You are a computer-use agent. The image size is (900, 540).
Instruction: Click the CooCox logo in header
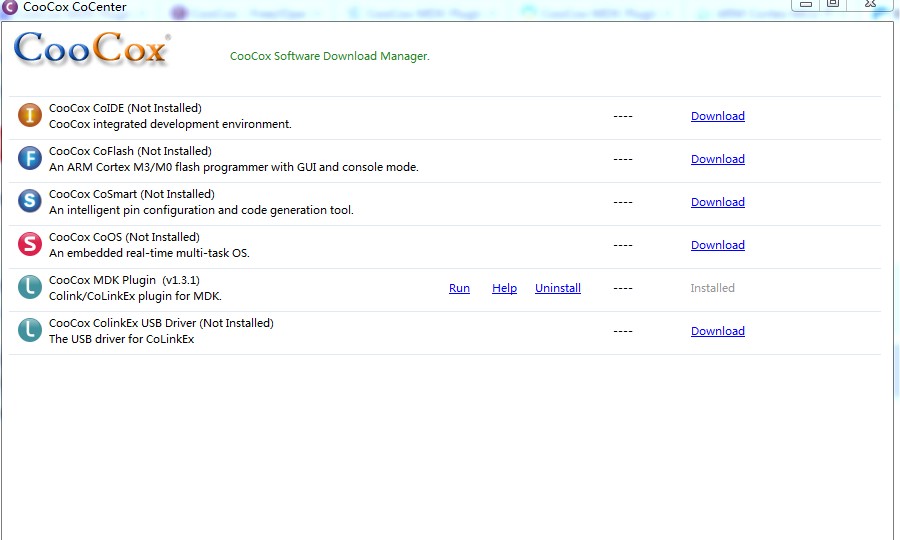pyautogui.click(x=92, y=48)
